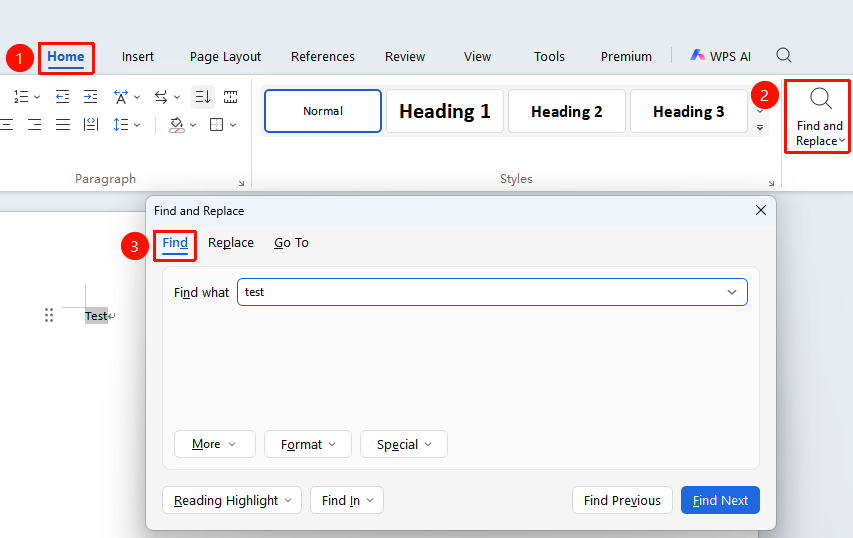Apply the Heading 1 style
Image resolution: width=853 pixels, height=538 pixels.
pos(445,111)
